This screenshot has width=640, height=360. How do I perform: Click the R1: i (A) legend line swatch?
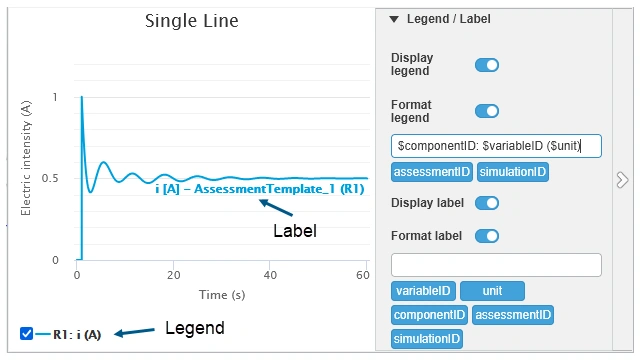click(x=43, y=334)
